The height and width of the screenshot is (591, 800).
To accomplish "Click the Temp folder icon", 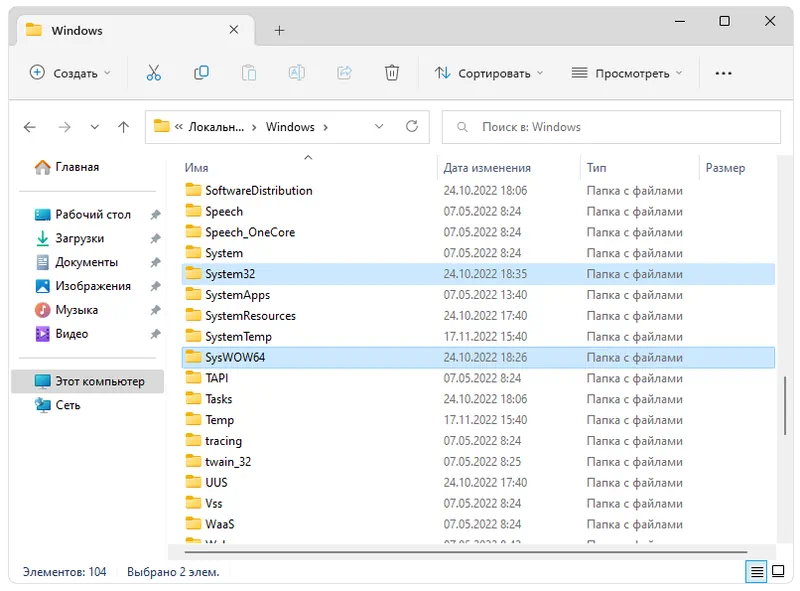I will click(193, 419).
